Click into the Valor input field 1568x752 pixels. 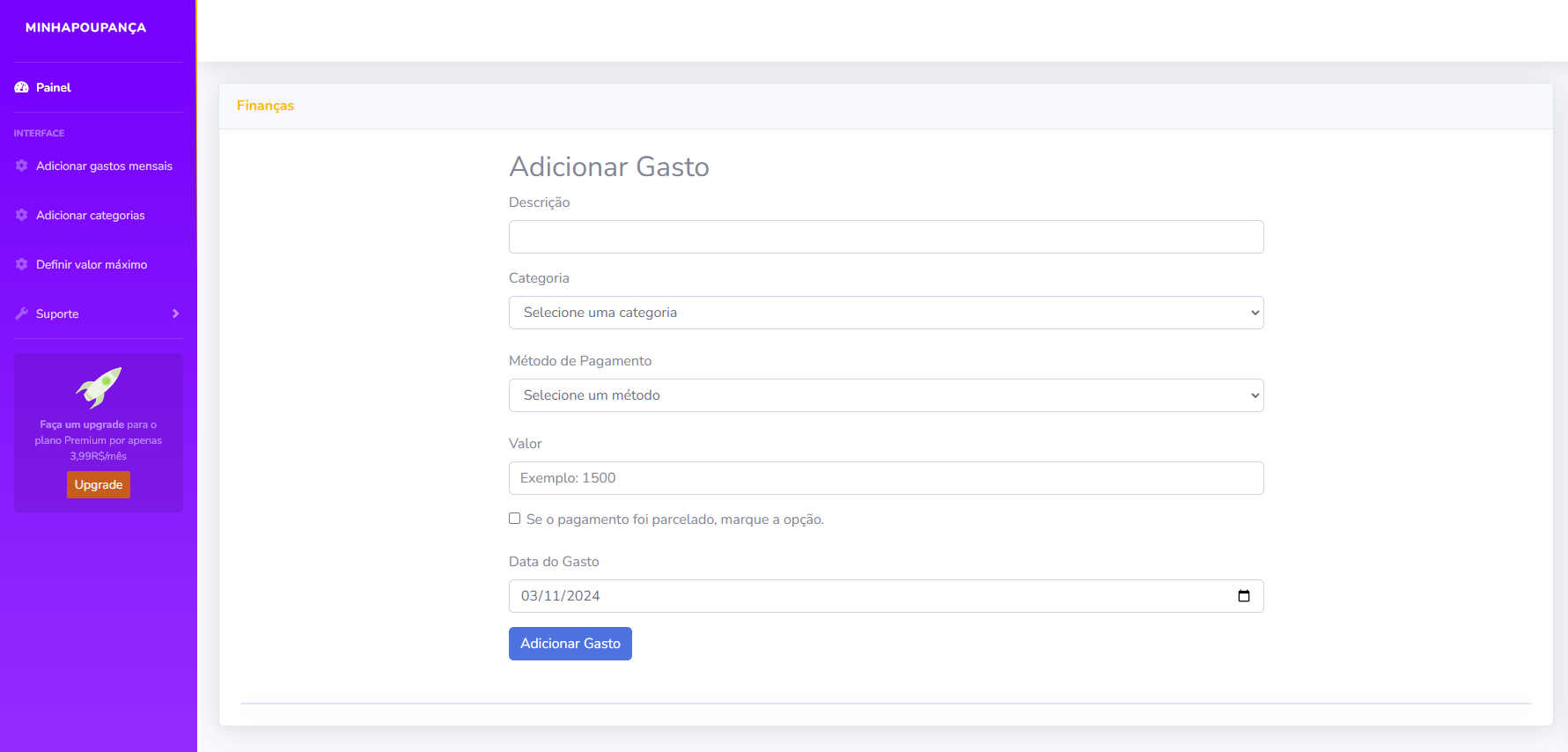[x=886, y=478]
